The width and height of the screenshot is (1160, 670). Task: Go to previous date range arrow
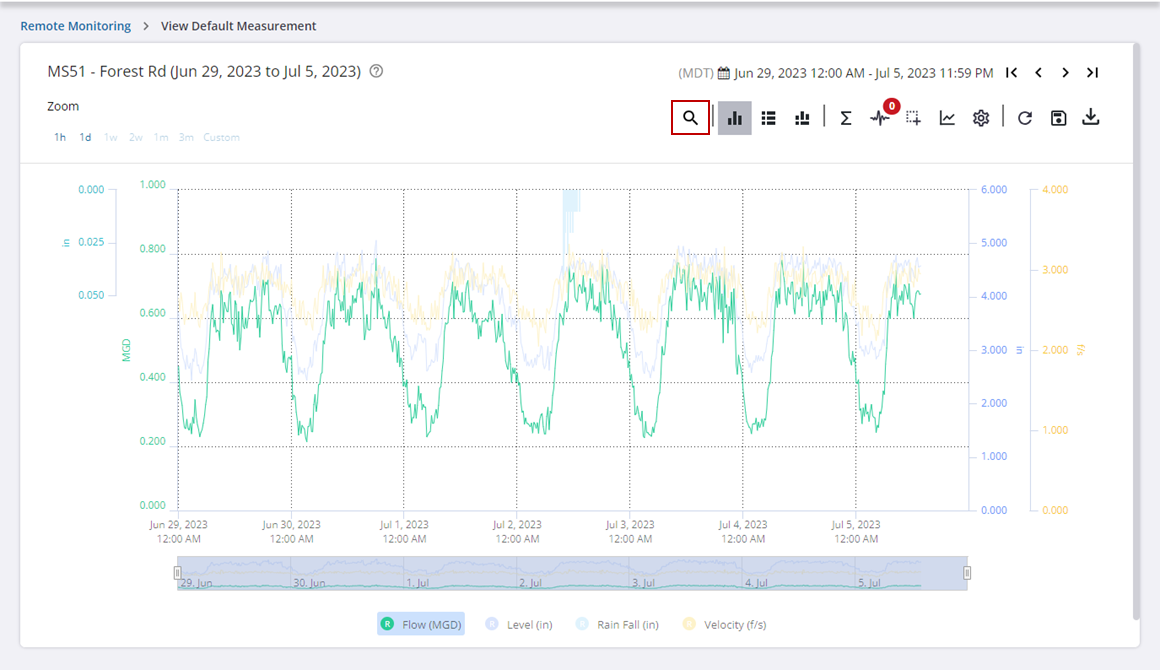tap(1039, 72)
